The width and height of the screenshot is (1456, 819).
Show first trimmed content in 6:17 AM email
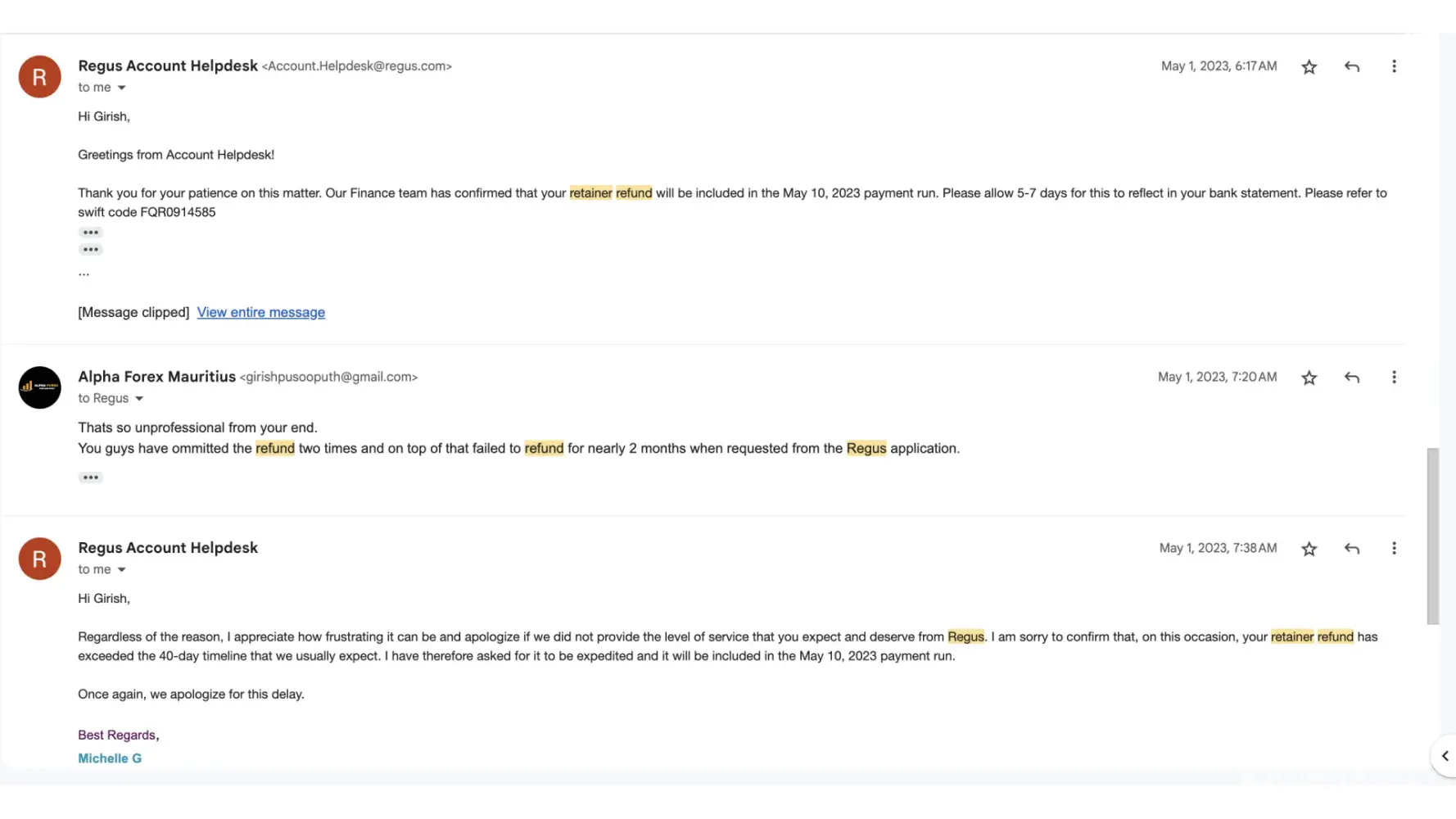pyautogui.click(x=90, y=233)
